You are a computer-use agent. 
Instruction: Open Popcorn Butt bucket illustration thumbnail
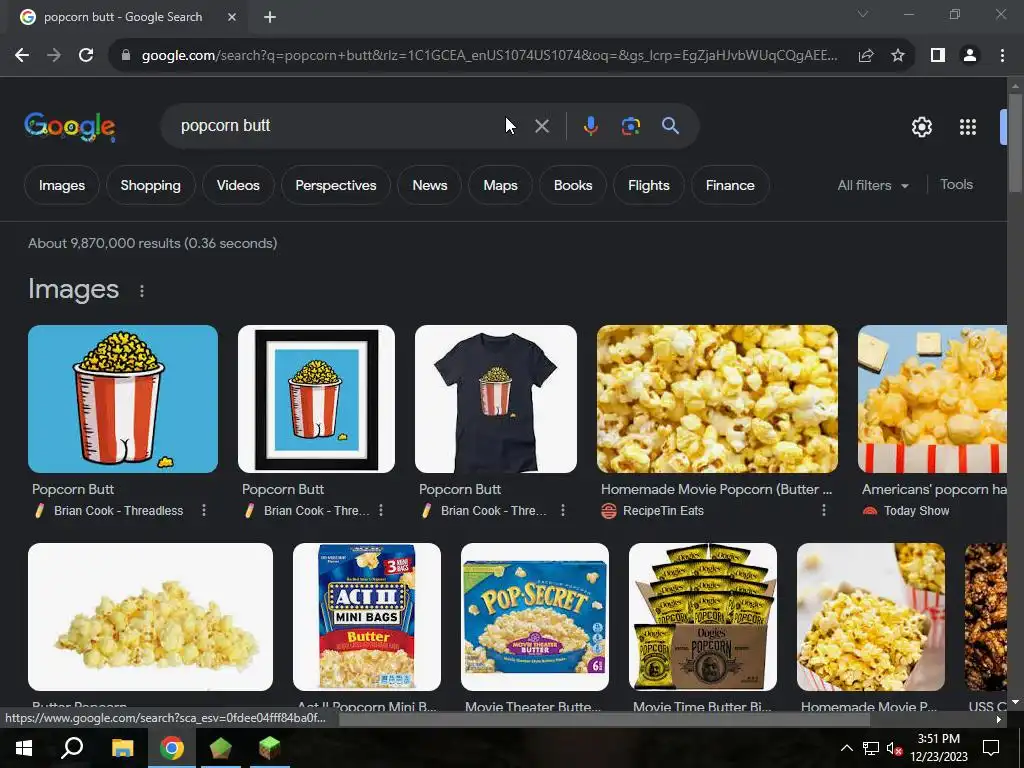coord(123,399)
